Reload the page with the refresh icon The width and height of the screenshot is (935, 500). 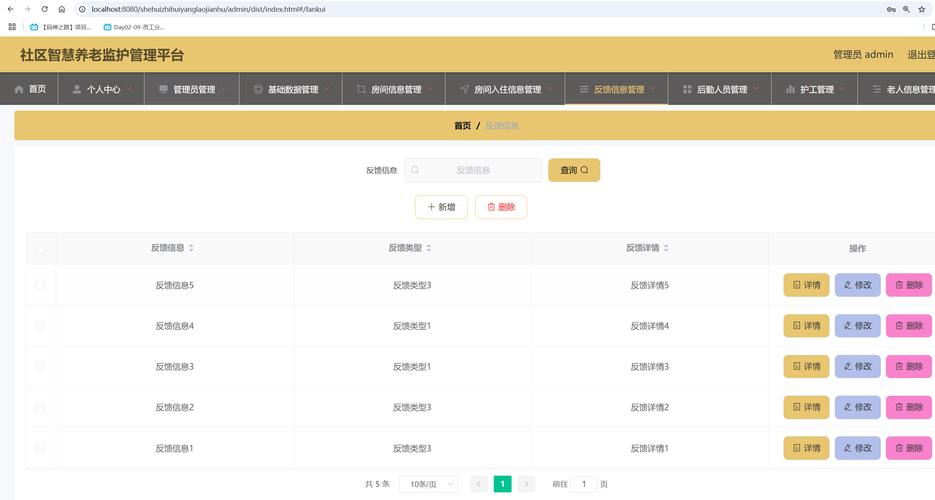[44, 9]
